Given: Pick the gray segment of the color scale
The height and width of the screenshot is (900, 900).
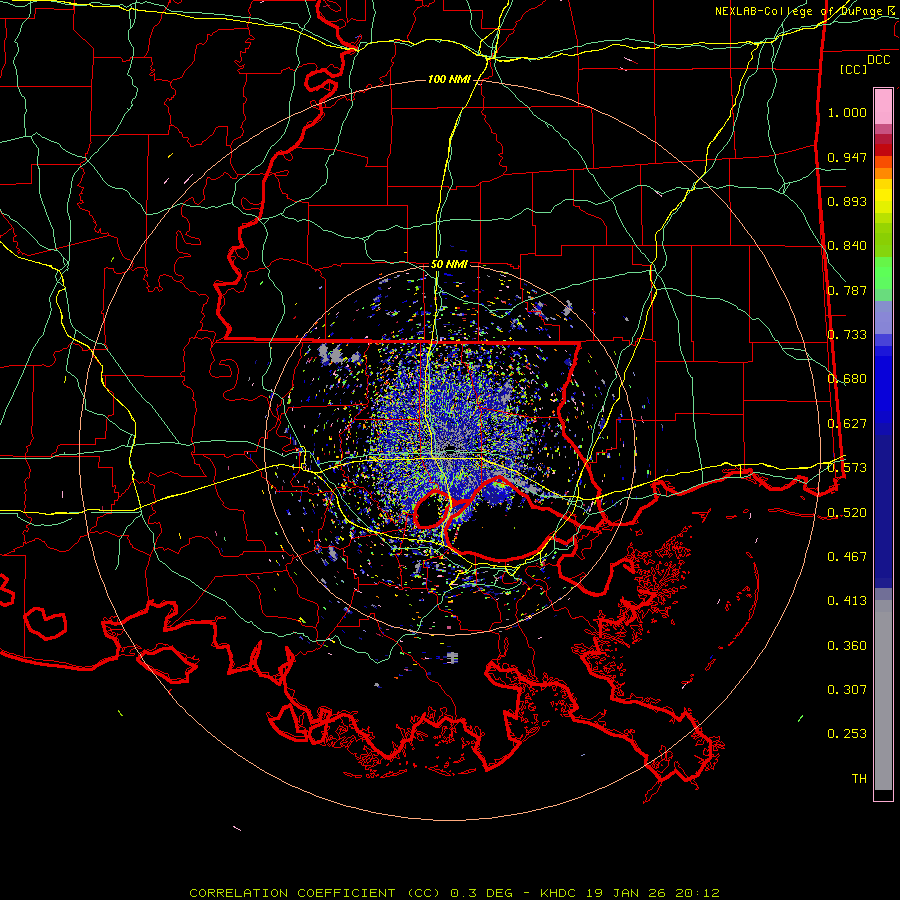Looking at the screenshot, I should coord(883,695).
